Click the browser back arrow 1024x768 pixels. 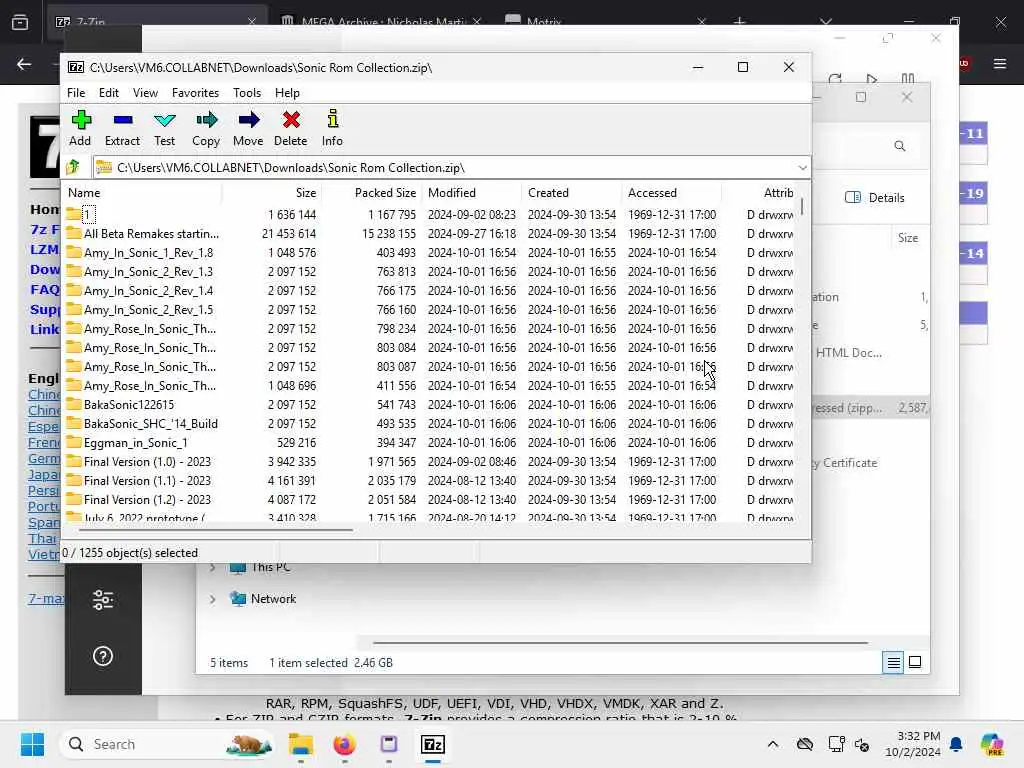point(24,64)
